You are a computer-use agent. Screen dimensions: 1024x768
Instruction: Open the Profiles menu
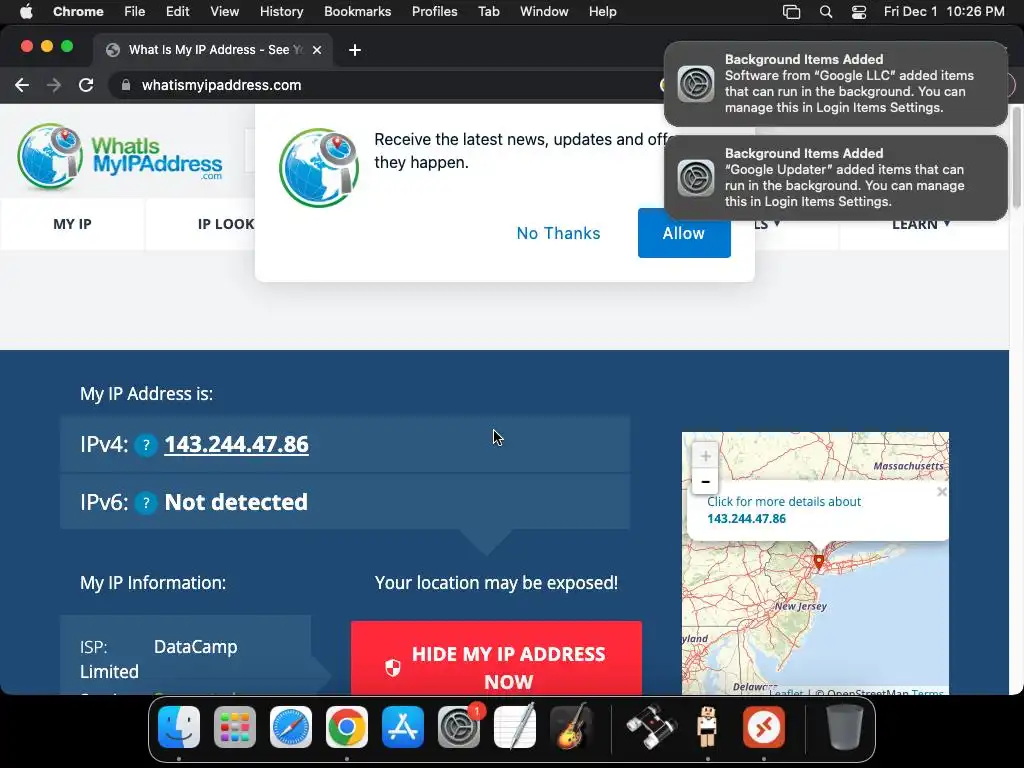(434, 11)
